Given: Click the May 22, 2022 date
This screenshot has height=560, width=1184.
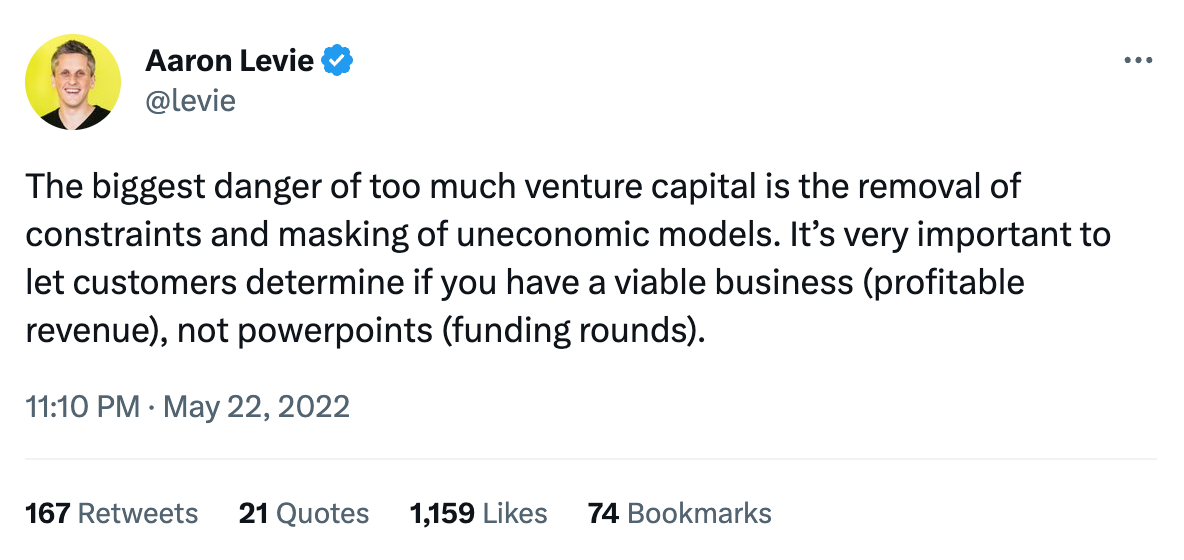Looking at the screenshot, I should 256,407.
